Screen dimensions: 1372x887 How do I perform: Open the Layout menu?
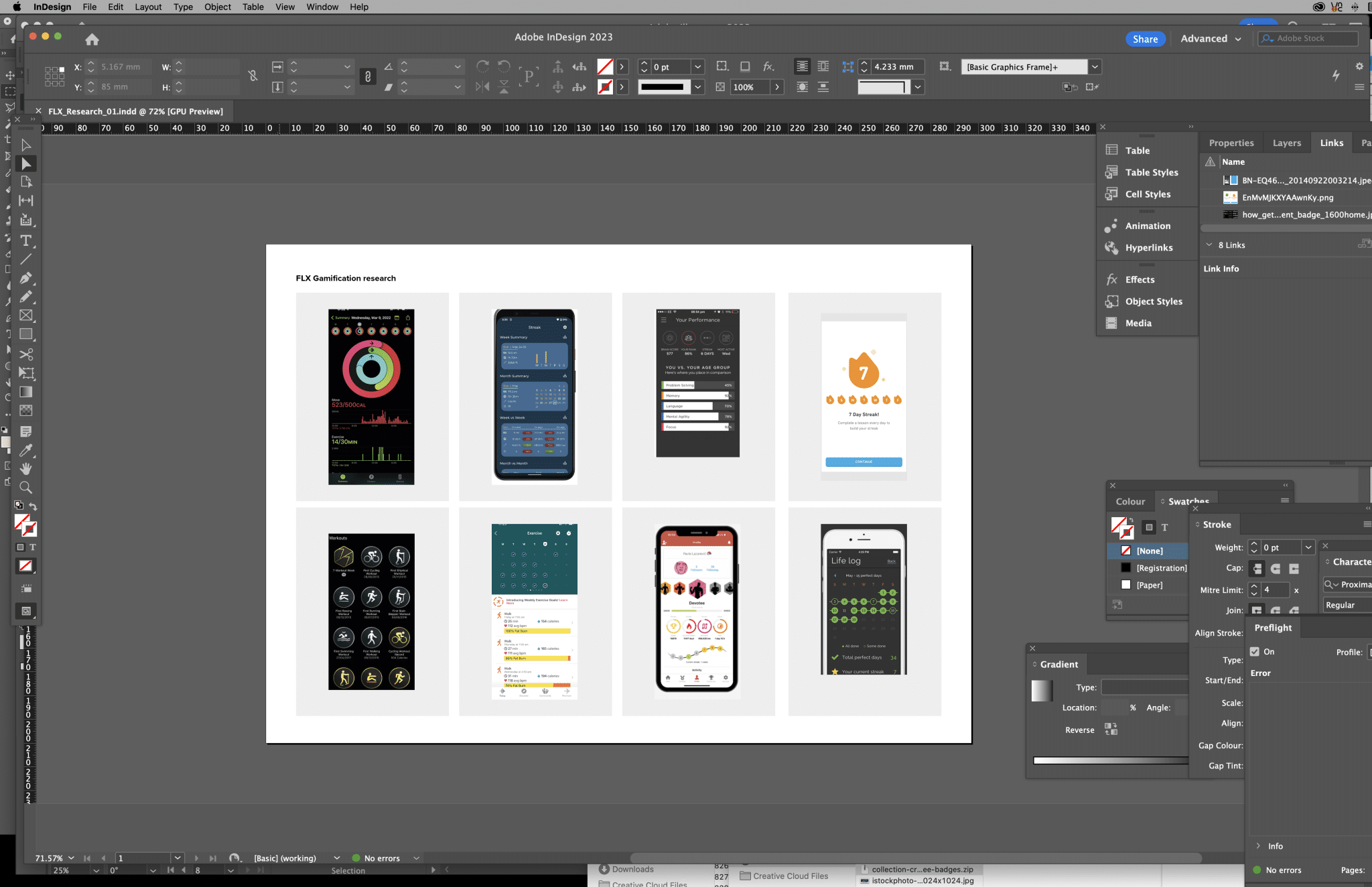coord(148,7)
